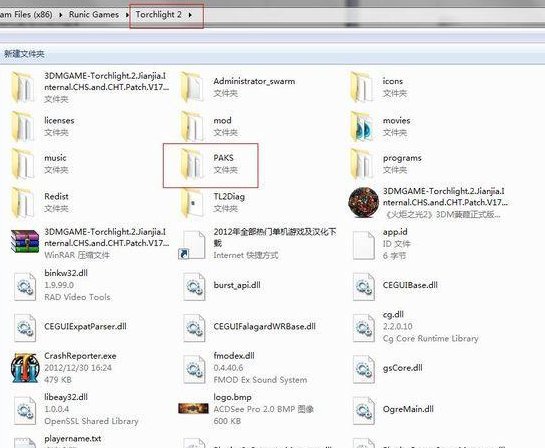Viewport: 545px width, 448px height.
Task: Go to Program Files (x86) breadcrumb
Action: (26, 15)
